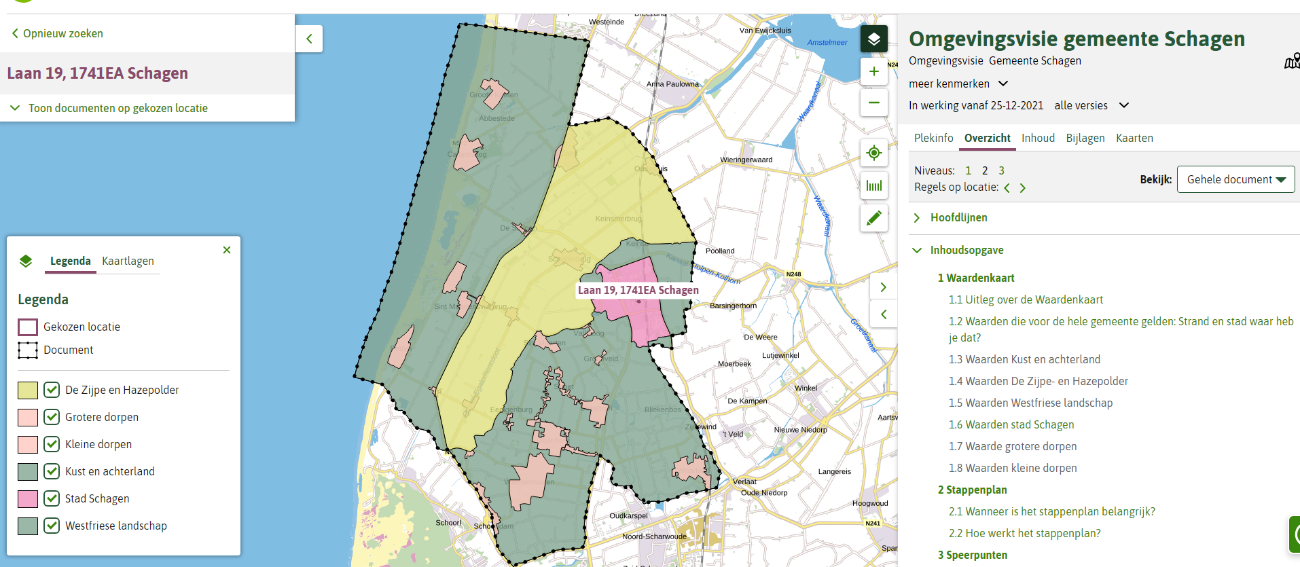Screen dimensions: 1300x567
Task: Click the pink Stad Schagen legend swatch
Action: pos(28,498)
